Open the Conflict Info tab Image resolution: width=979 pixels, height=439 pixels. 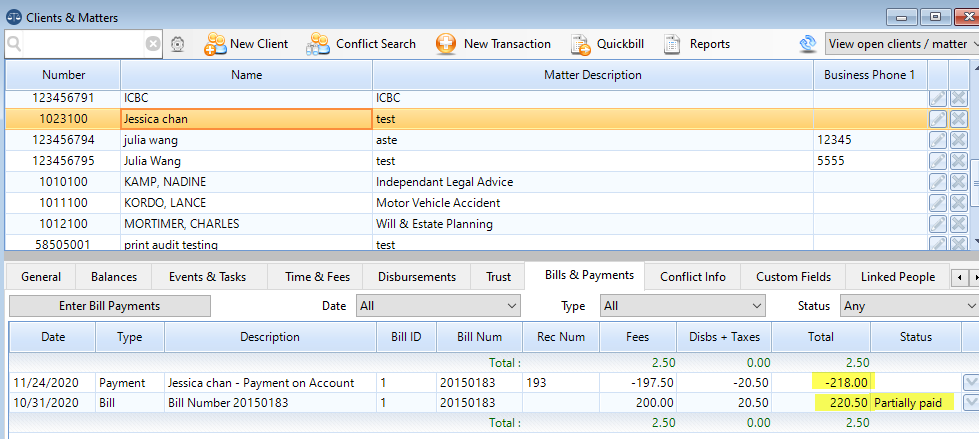click(x=692, y=277)
